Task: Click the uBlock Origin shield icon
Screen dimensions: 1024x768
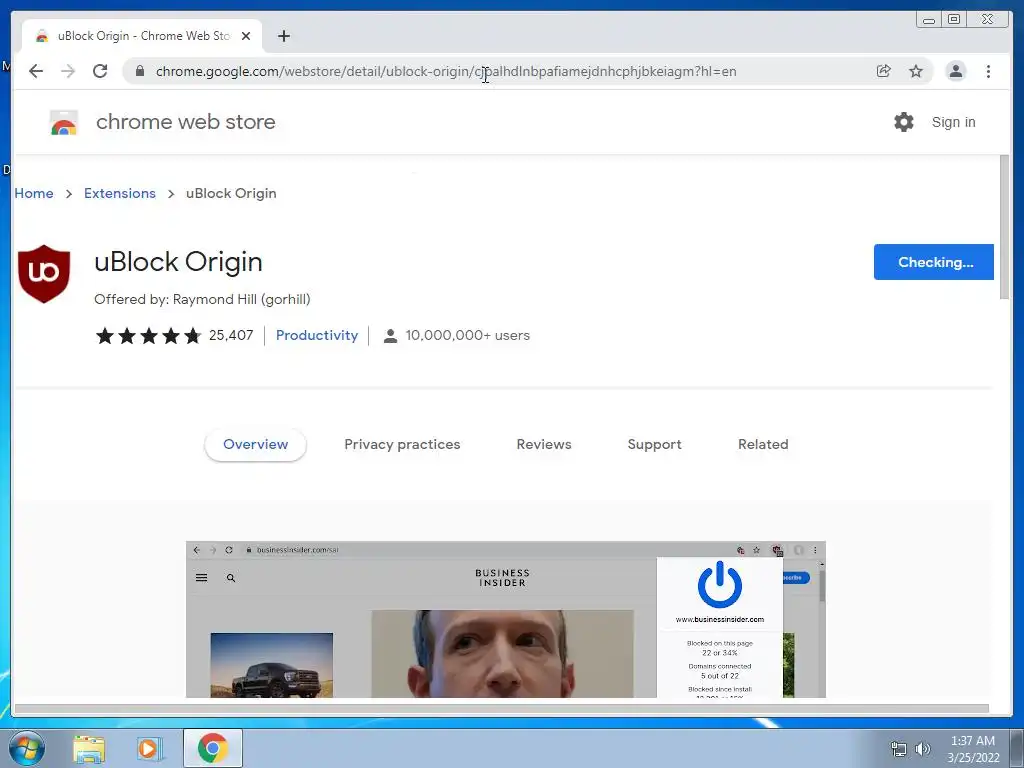Action: (44, 274)
